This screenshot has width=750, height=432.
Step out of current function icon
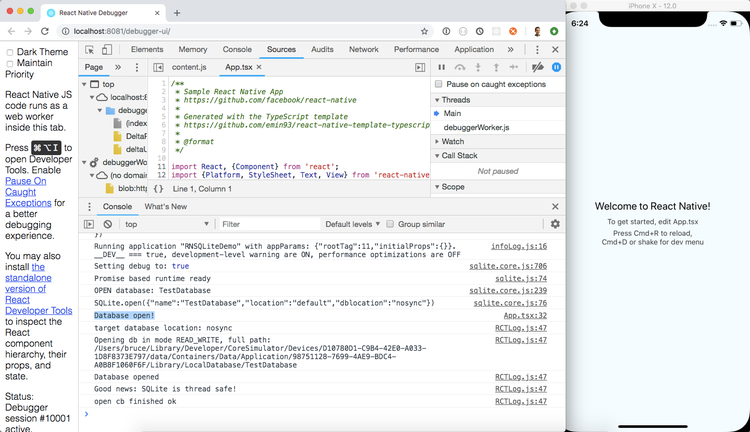(496, 67)
